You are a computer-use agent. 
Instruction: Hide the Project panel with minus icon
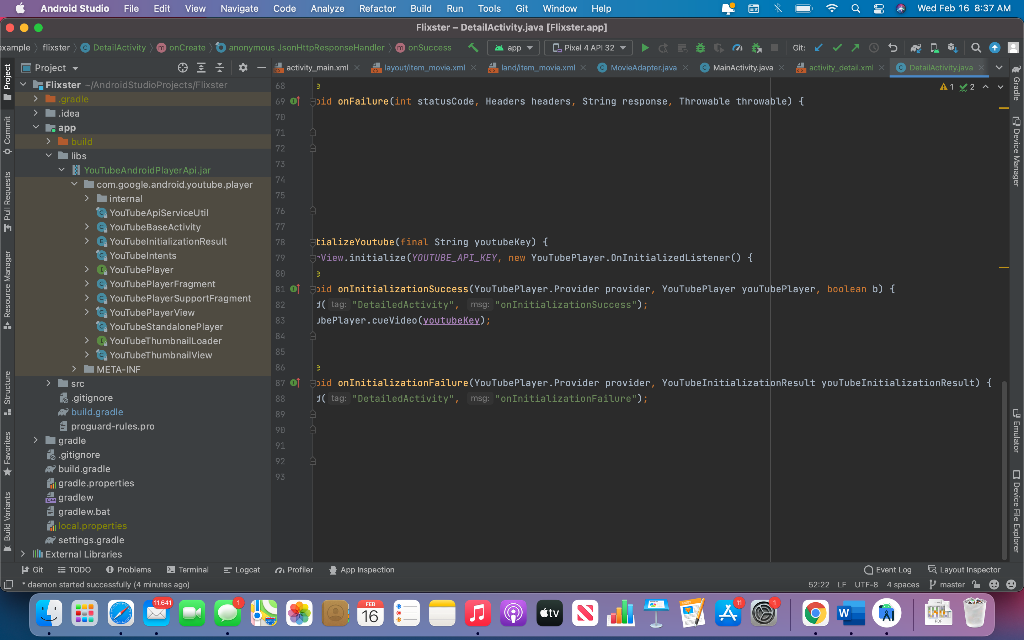pyautogui.click(x=261, y=68)
